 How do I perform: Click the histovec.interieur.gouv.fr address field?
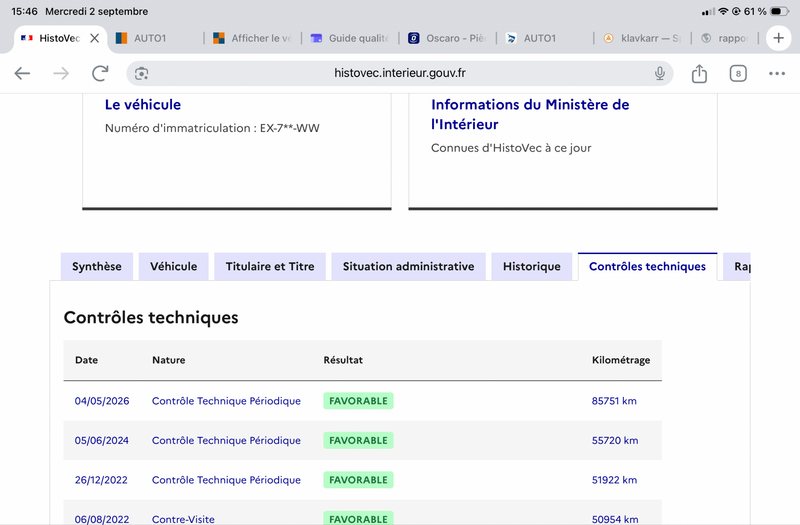400,73
